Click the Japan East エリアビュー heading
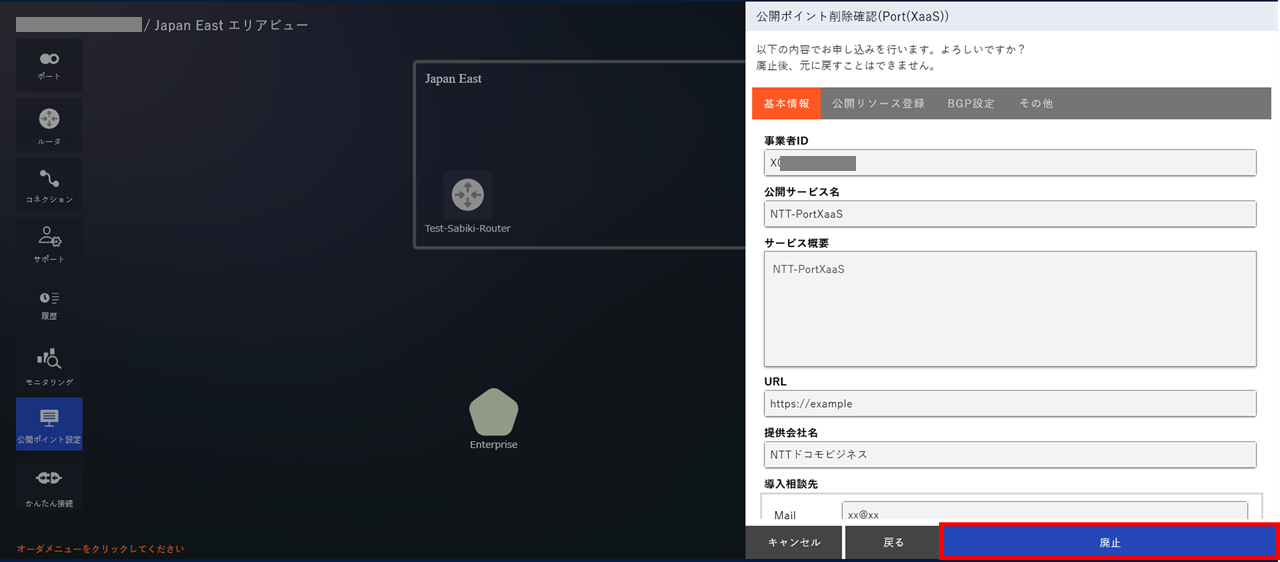This screenshot has width=1280, height=562. coord(231,25)
